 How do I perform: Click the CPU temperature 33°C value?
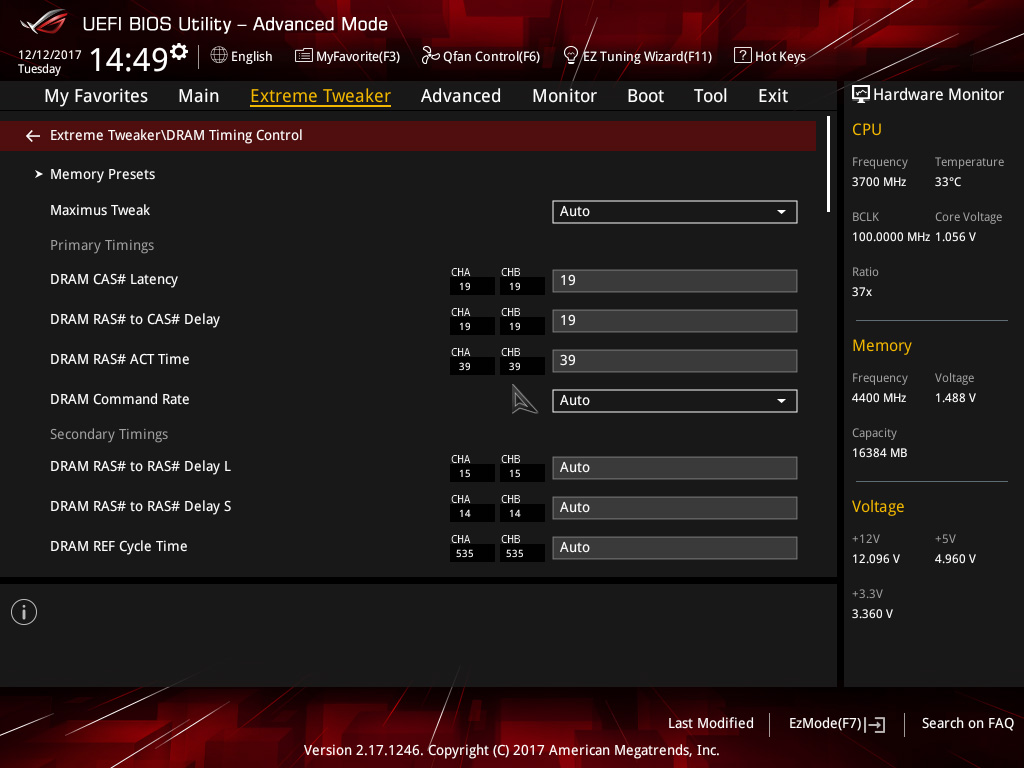coord(948,182)
